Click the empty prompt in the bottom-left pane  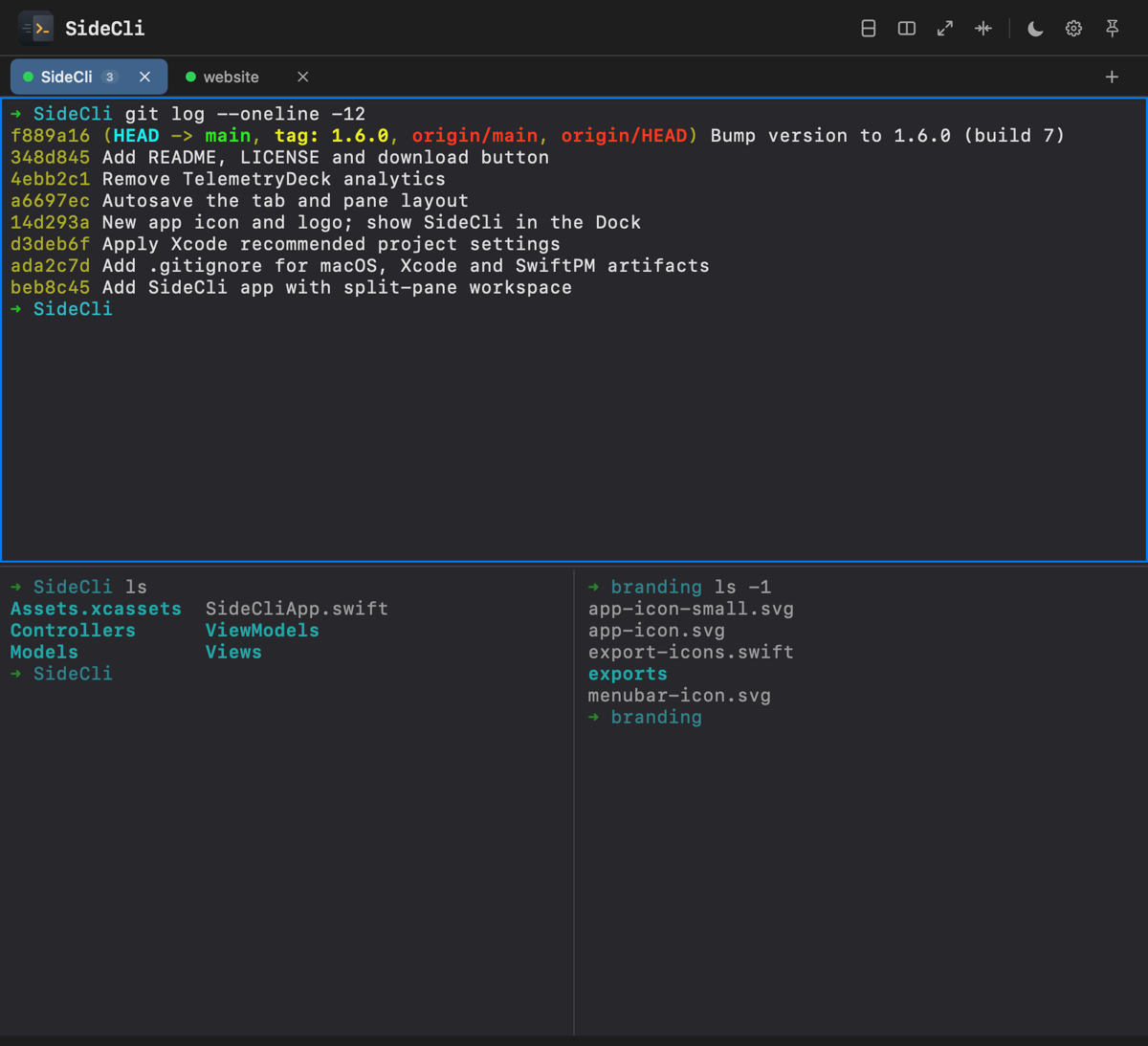pyautogui.click(x=61, y=674)
